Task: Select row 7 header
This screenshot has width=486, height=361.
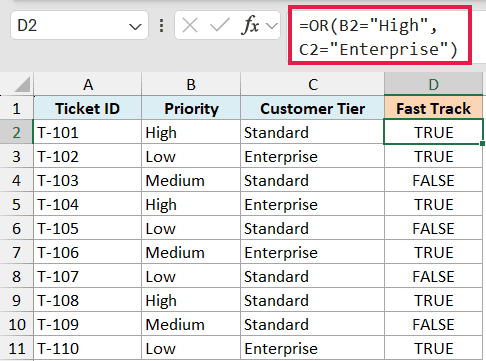Action: pos(17,252)
